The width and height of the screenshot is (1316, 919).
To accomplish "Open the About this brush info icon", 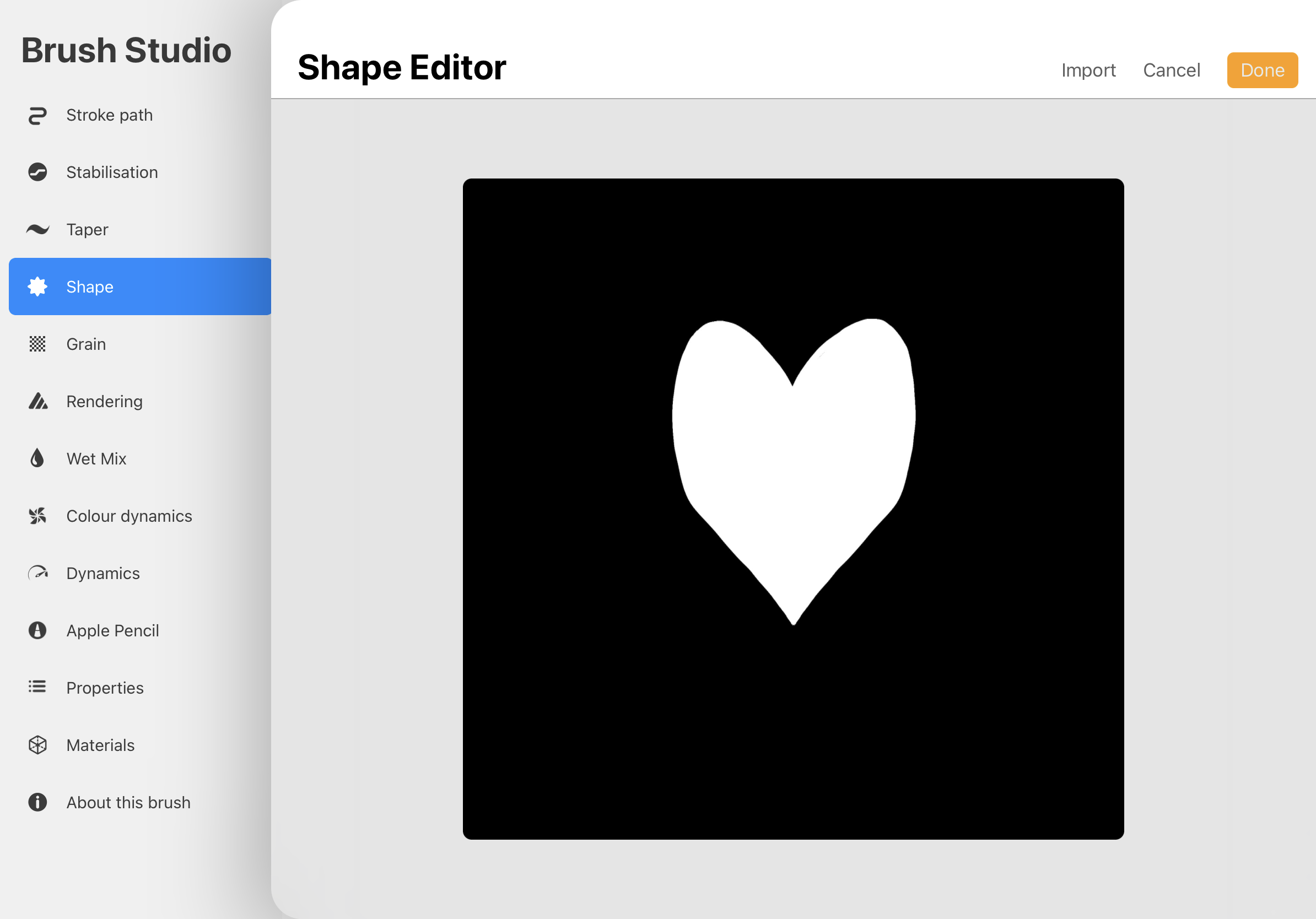I will 37,802.
